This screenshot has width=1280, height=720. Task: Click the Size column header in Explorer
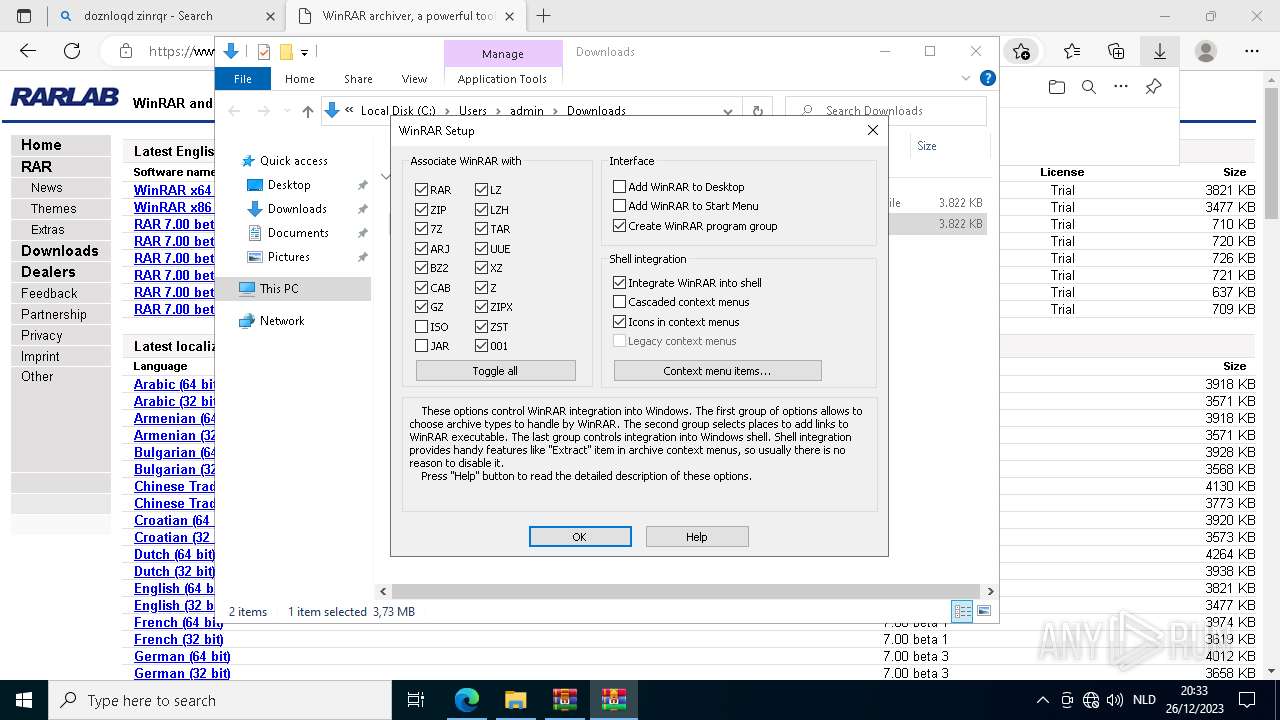click(927, 146)
